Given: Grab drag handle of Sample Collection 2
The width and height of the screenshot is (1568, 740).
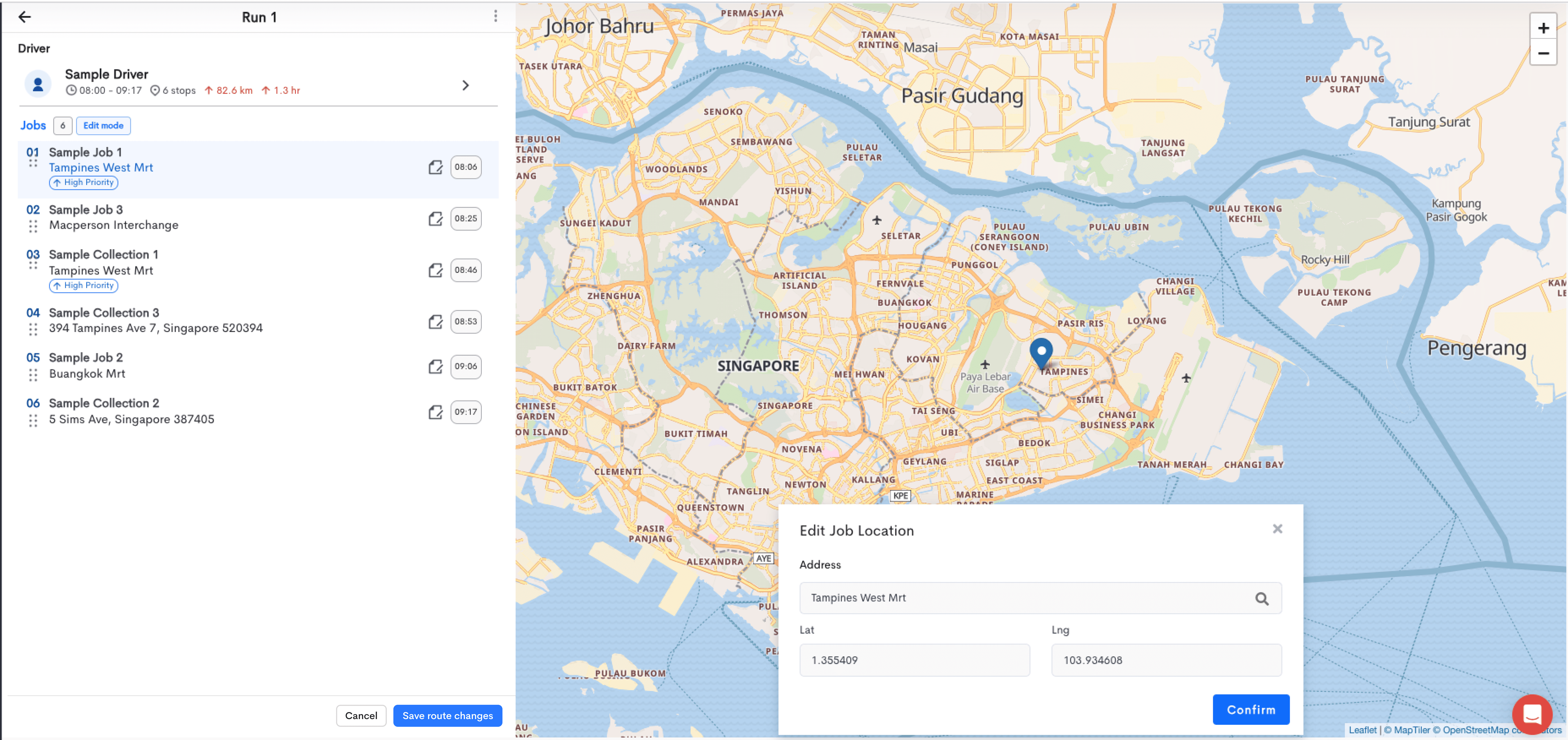Looking at the screenshot, I should pyautogui.click(x=33, y=420).
